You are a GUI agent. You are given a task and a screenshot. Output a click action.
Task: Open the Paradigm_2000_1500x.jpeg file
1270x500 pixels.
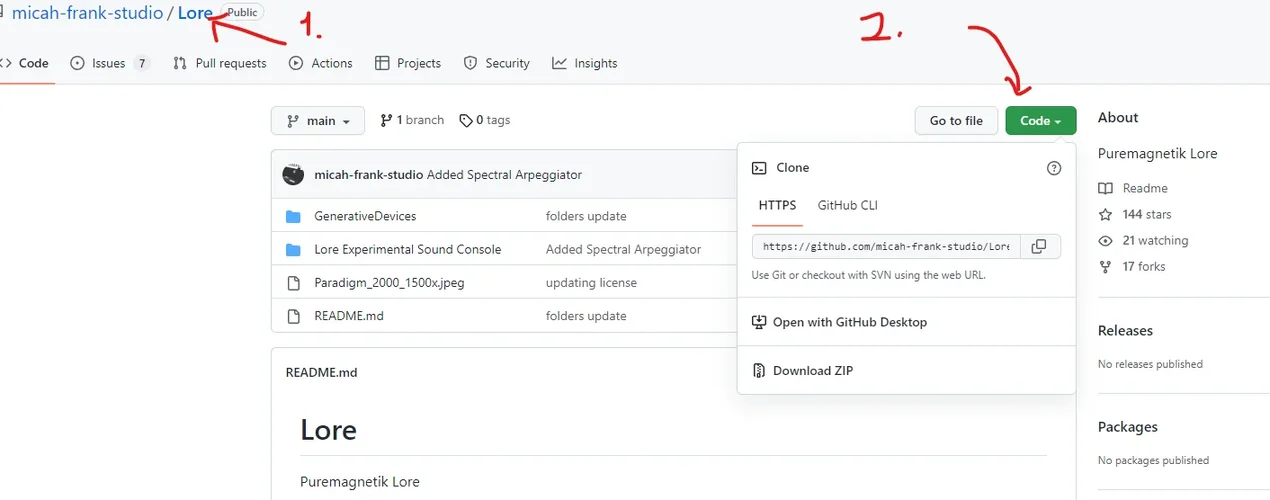[389, 282]
